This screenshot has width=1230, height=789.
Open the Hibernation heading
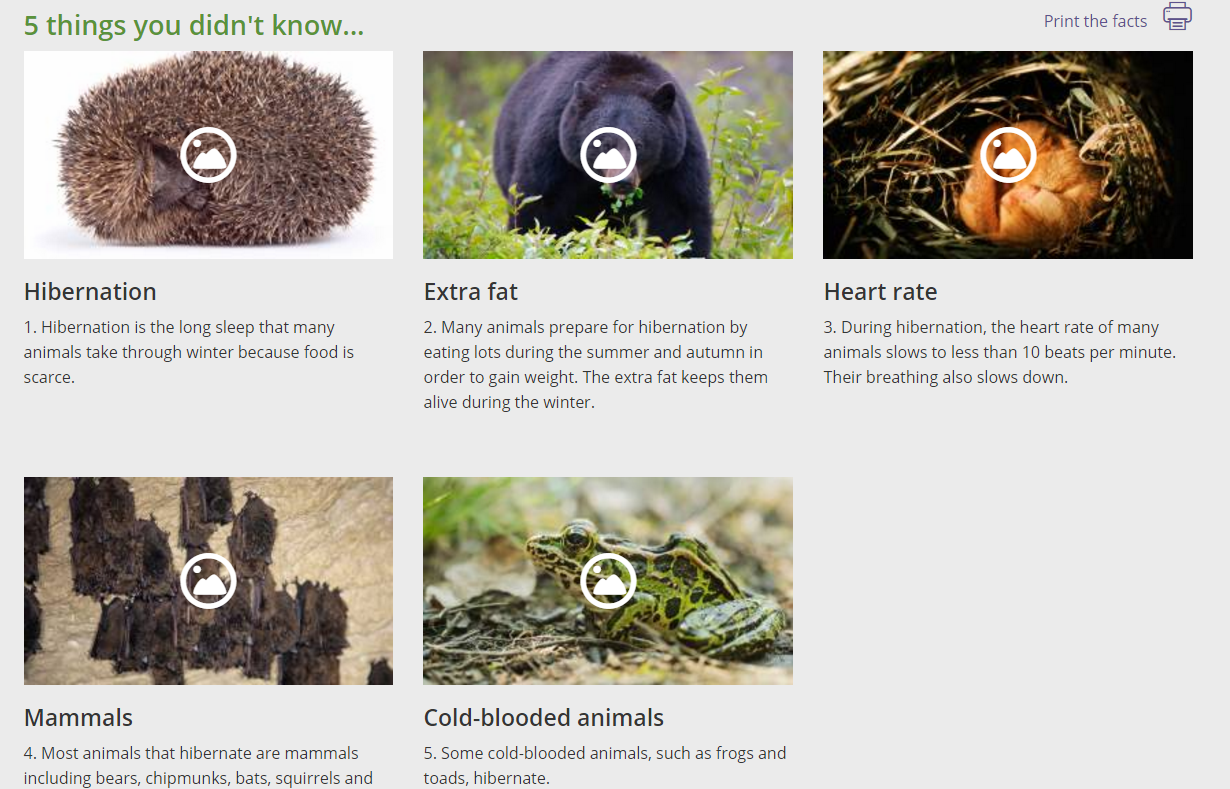point(90,292)
